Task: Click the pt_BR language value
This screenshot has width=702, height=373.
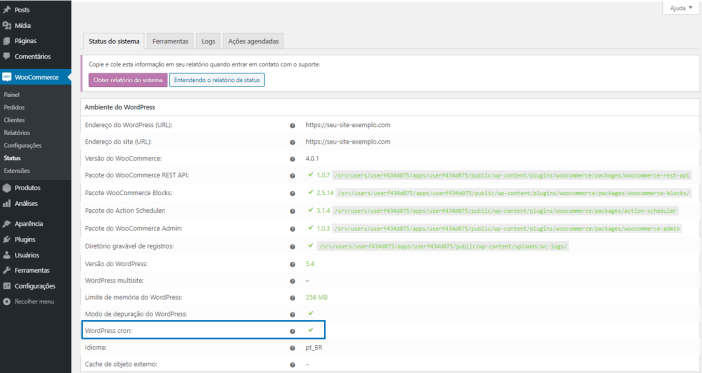Action: (x=314, y=347)
